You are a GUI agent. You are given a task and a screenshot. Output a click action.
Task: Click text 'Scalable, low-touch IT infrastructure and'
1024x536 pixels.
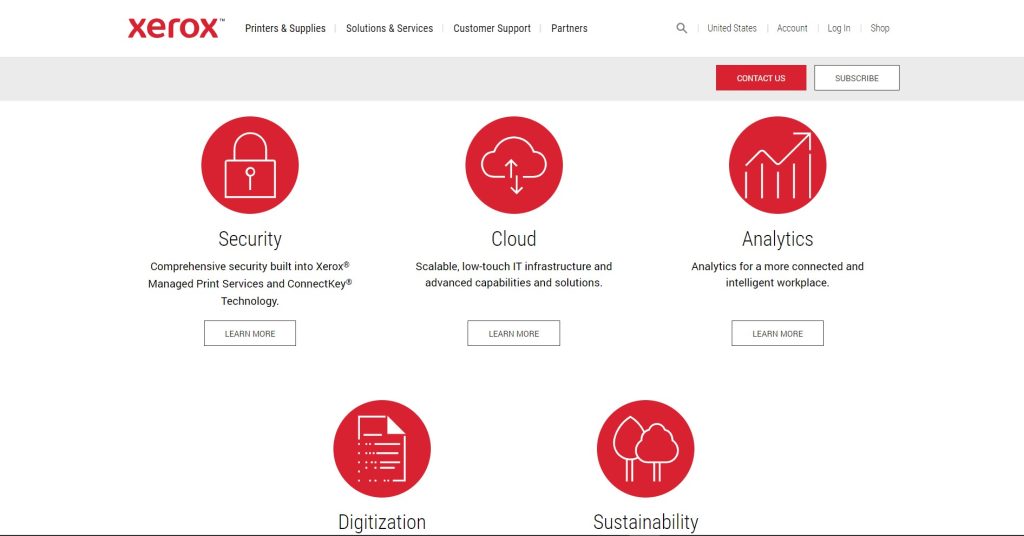tap(514, 266)
